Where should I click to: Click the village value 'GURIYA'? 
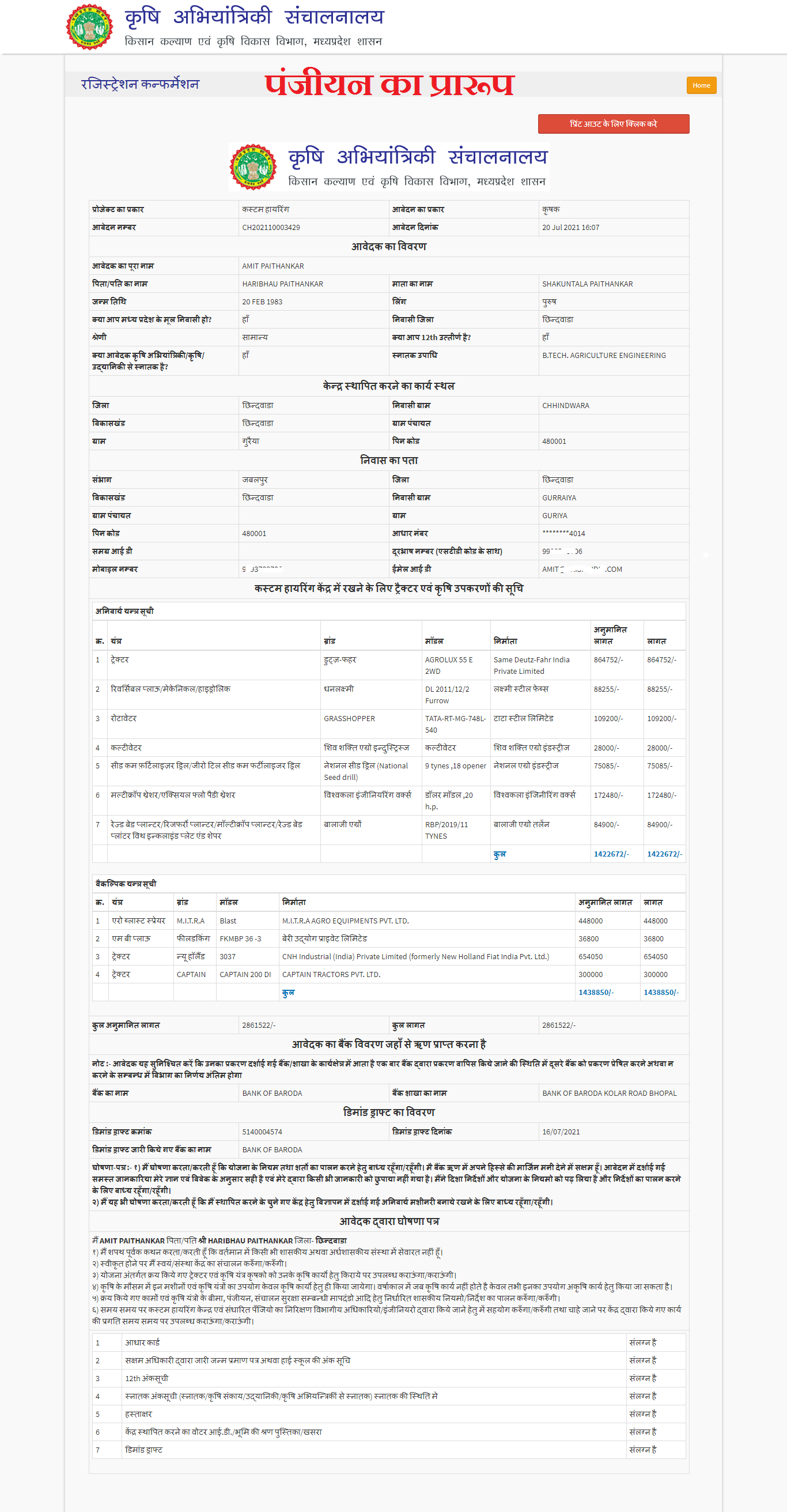[555, 516]
